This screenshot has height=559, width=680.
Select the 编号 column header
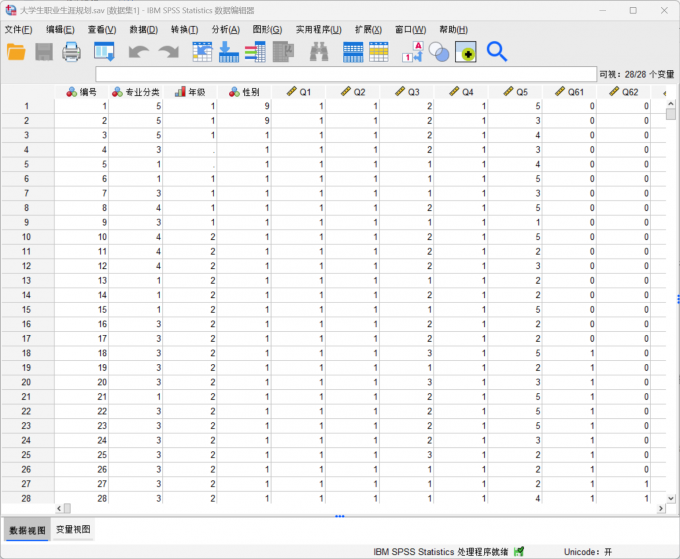82,92
